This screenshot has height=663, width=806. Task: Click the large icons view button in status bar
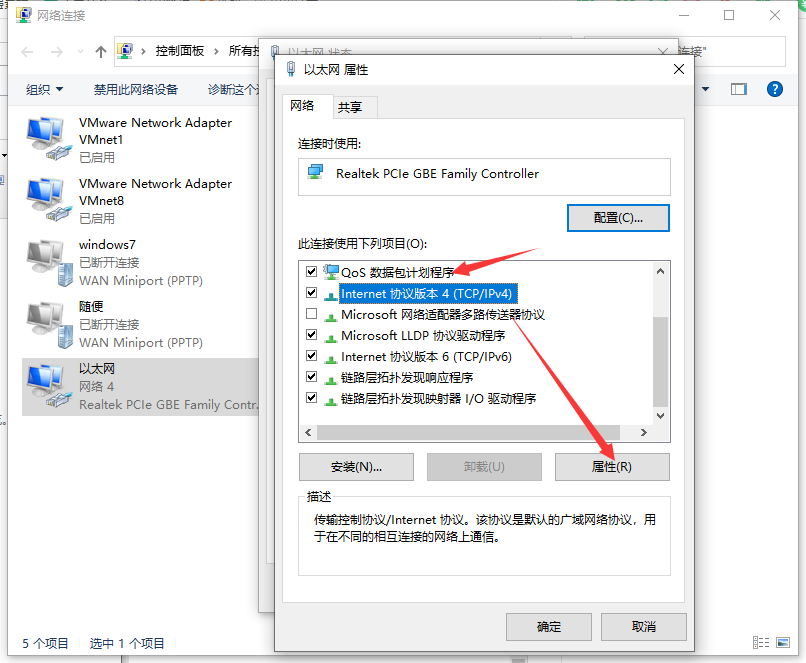pos(783,642)
